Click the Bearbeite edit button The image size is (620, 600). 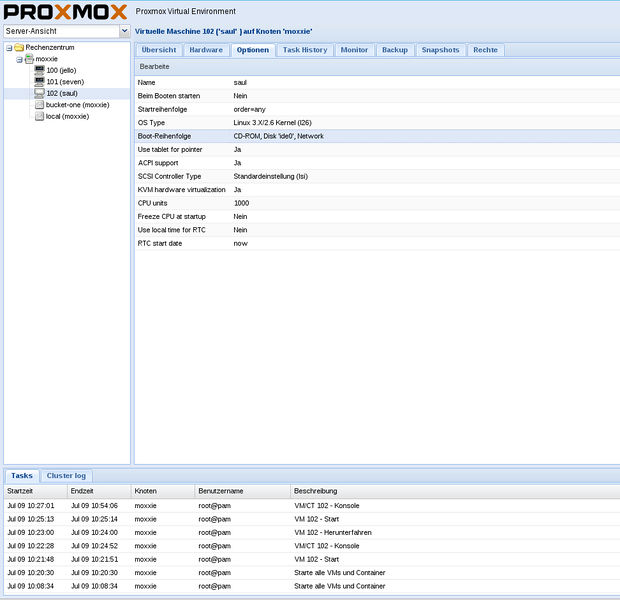pos(153,66)
